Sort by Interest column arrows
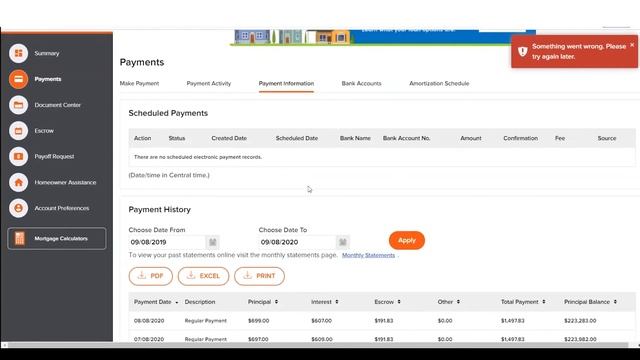 [337, 302]
